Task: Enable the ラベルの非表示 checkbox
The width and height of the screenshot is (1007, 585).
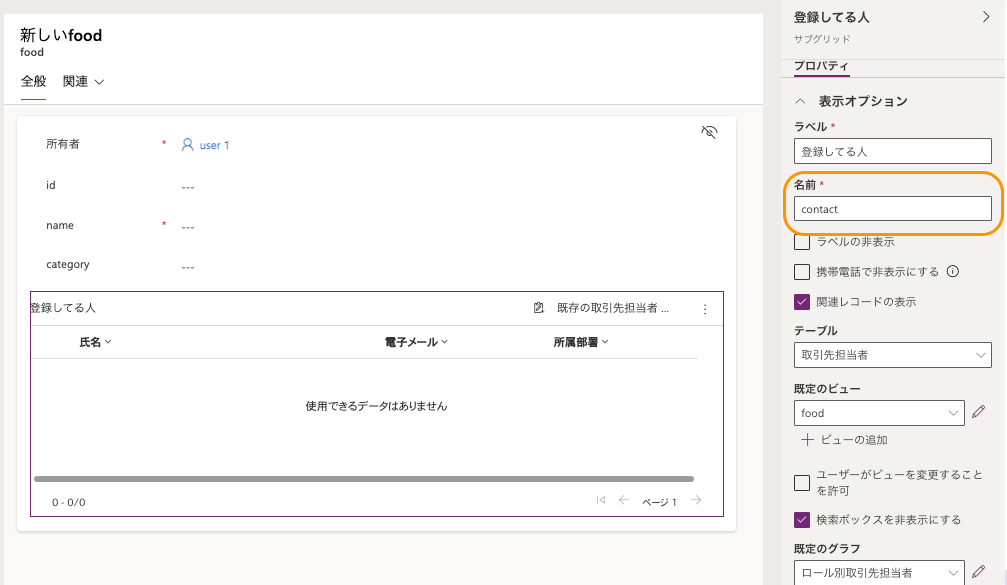Action: click(802, 241)
